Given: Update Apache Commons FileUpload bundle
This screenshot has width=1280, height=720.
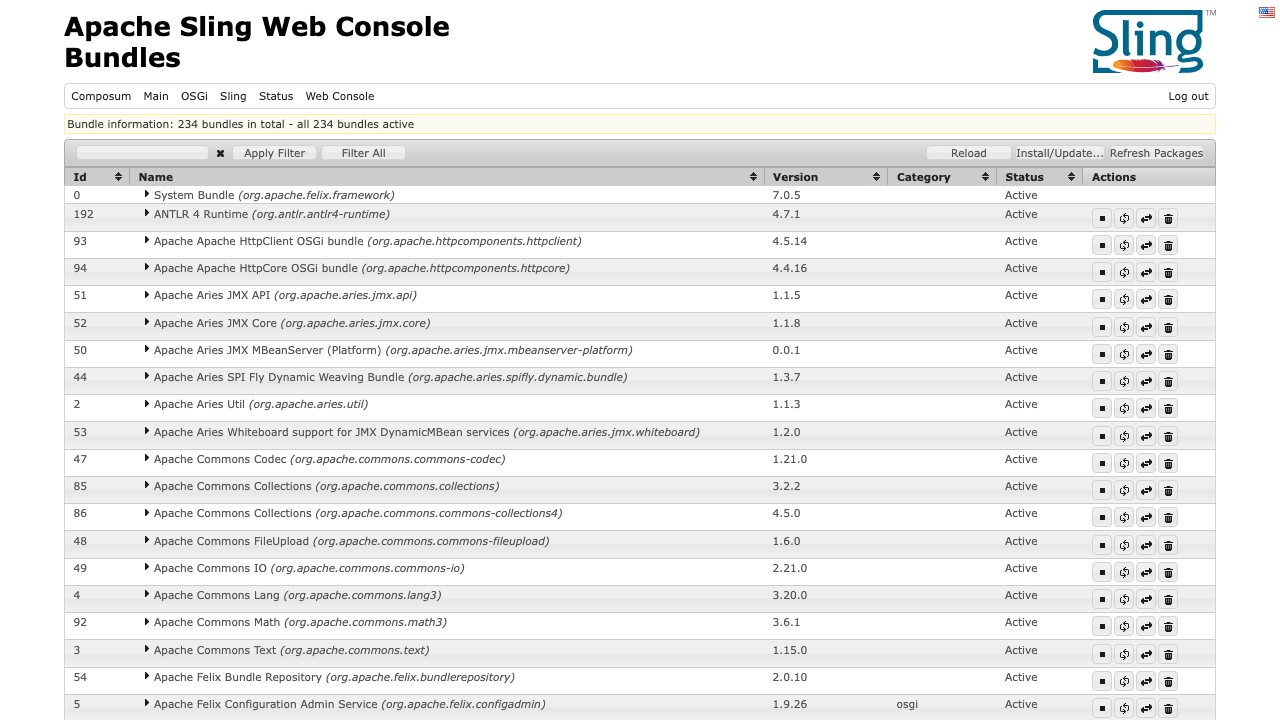Looking at the screenshot, I should pos(1146,545).
